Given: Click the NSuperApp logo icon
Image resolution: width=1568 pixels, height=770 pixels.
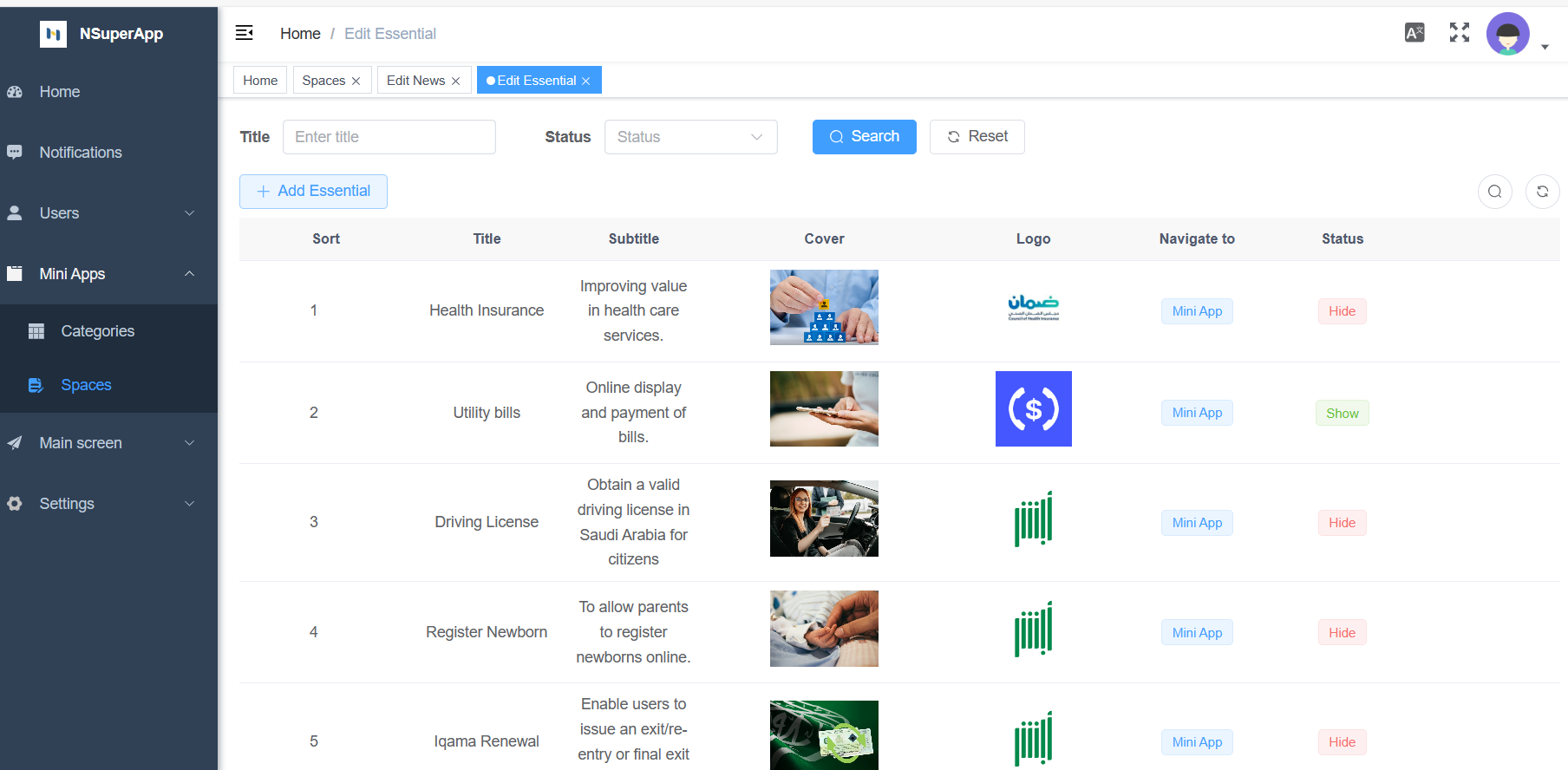Looking at the screenshot, I should [x=53, y=34].
